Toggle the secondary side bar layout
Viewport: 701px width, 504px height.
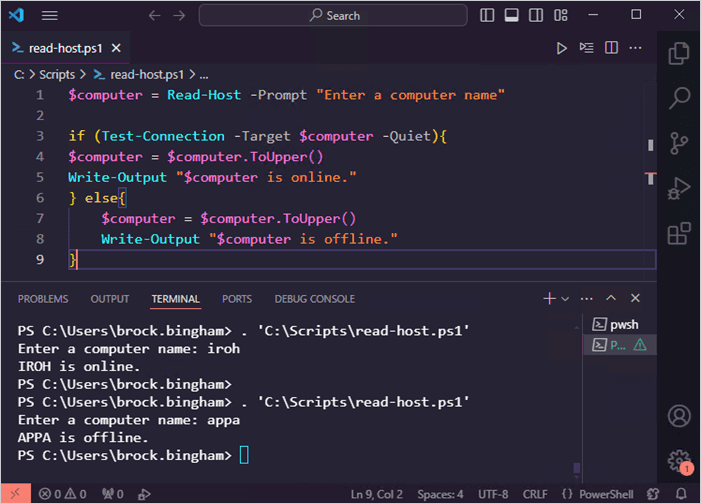(536, 16)
